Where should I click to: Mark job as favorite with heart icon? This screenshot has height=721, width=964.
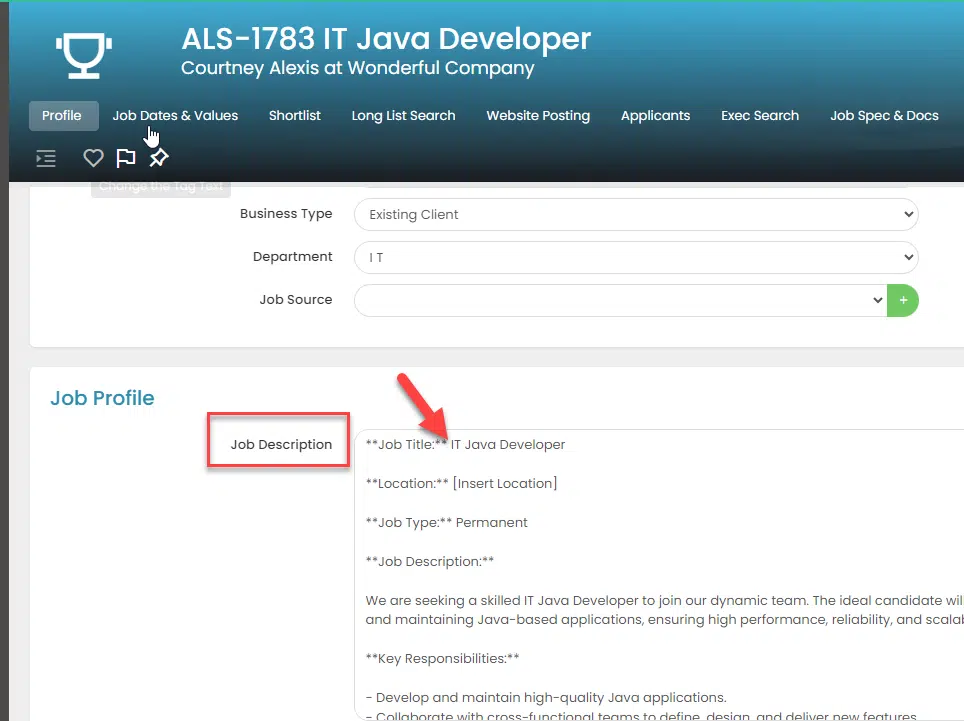pos(93,158)
